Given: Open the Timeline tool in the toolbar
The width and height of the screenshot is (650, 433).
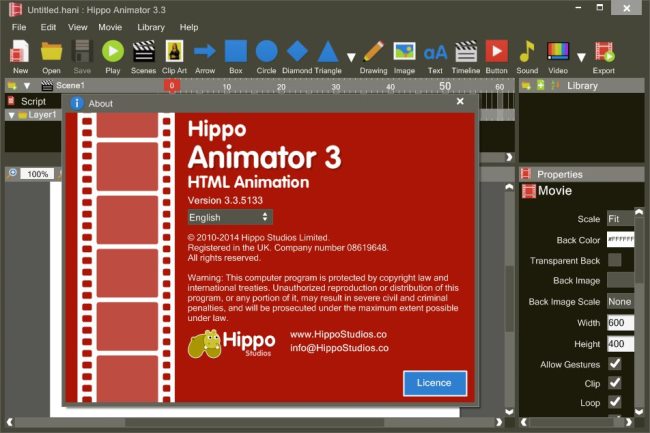Looking at the screenshot, I should point(466,57).
